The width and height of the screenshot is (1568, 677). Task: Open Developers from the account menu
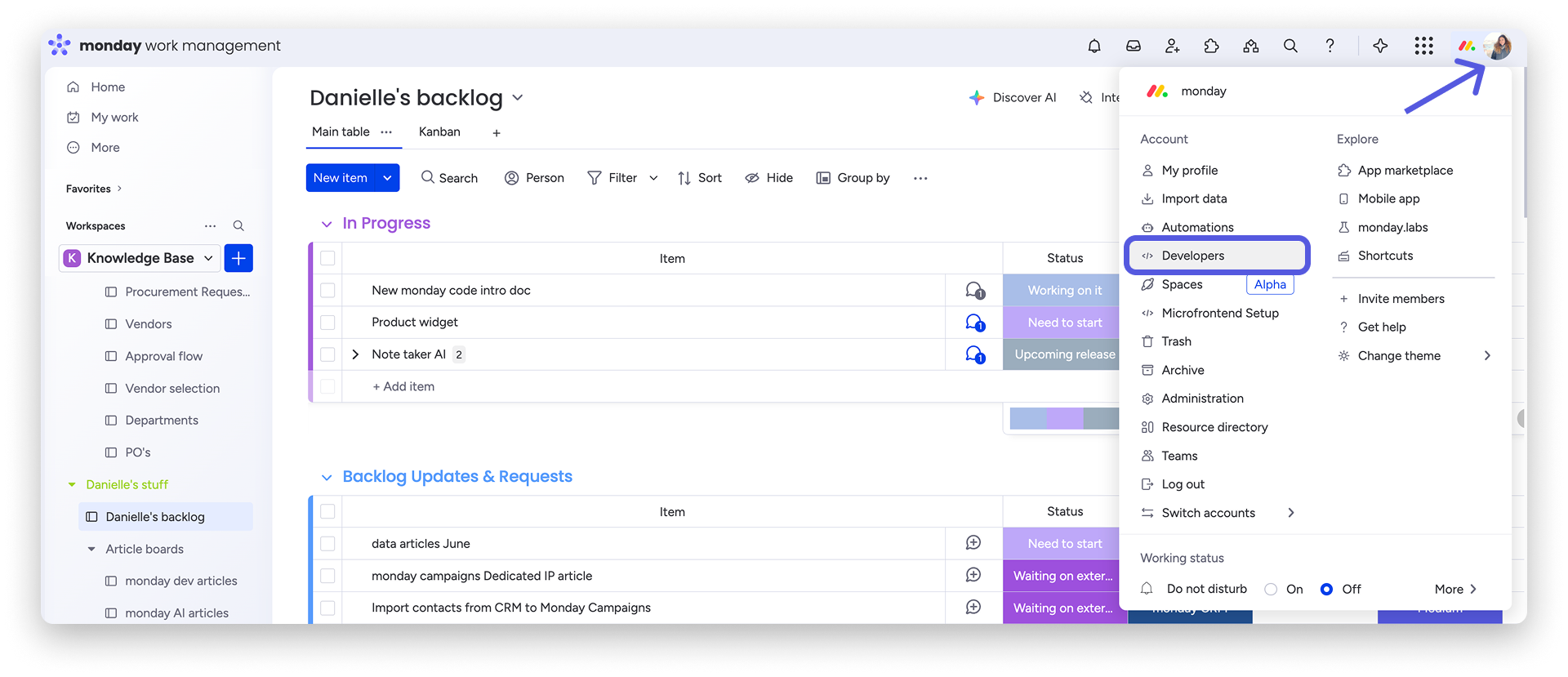pos(1218,256)
